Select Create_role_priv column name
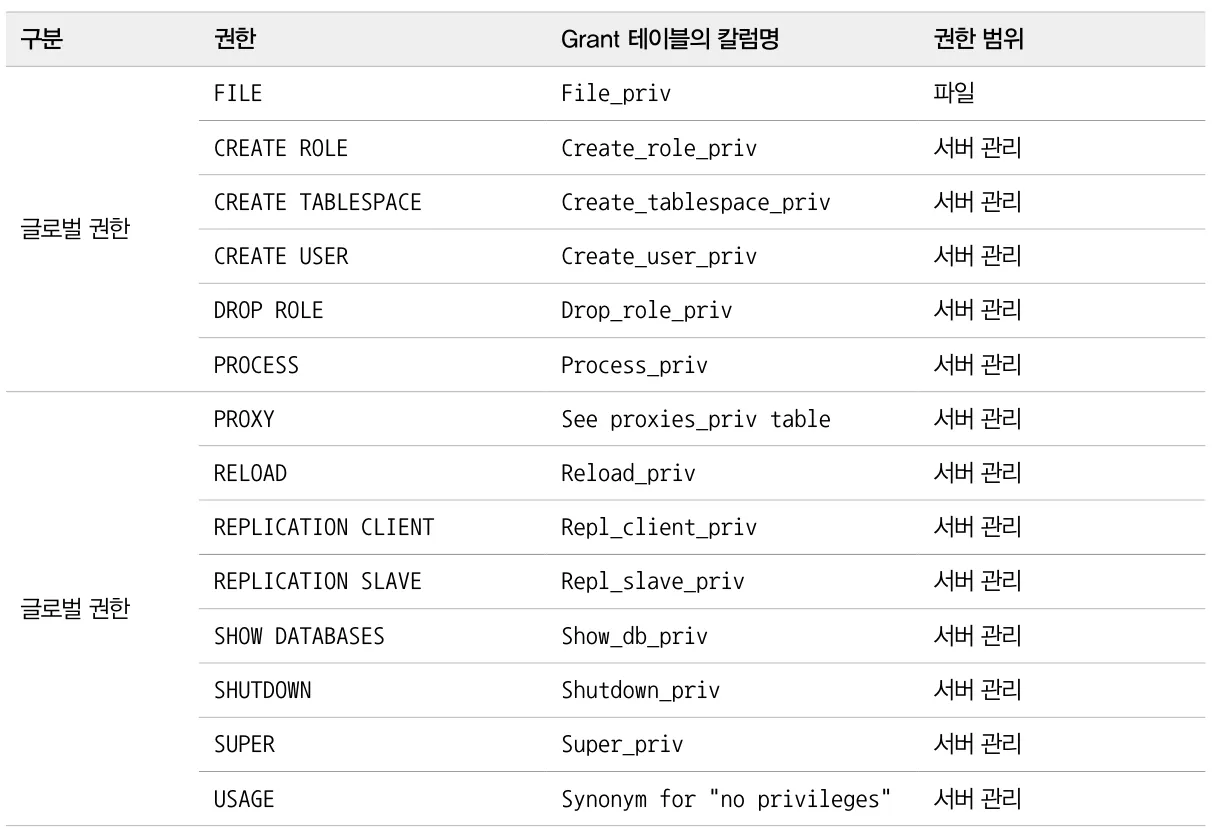 point(659,149)
